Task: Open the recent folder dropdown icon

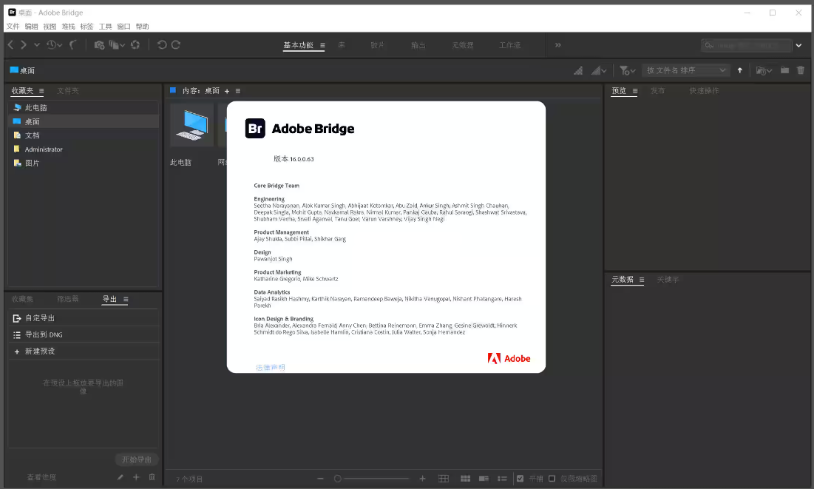Action: (764, 71)
